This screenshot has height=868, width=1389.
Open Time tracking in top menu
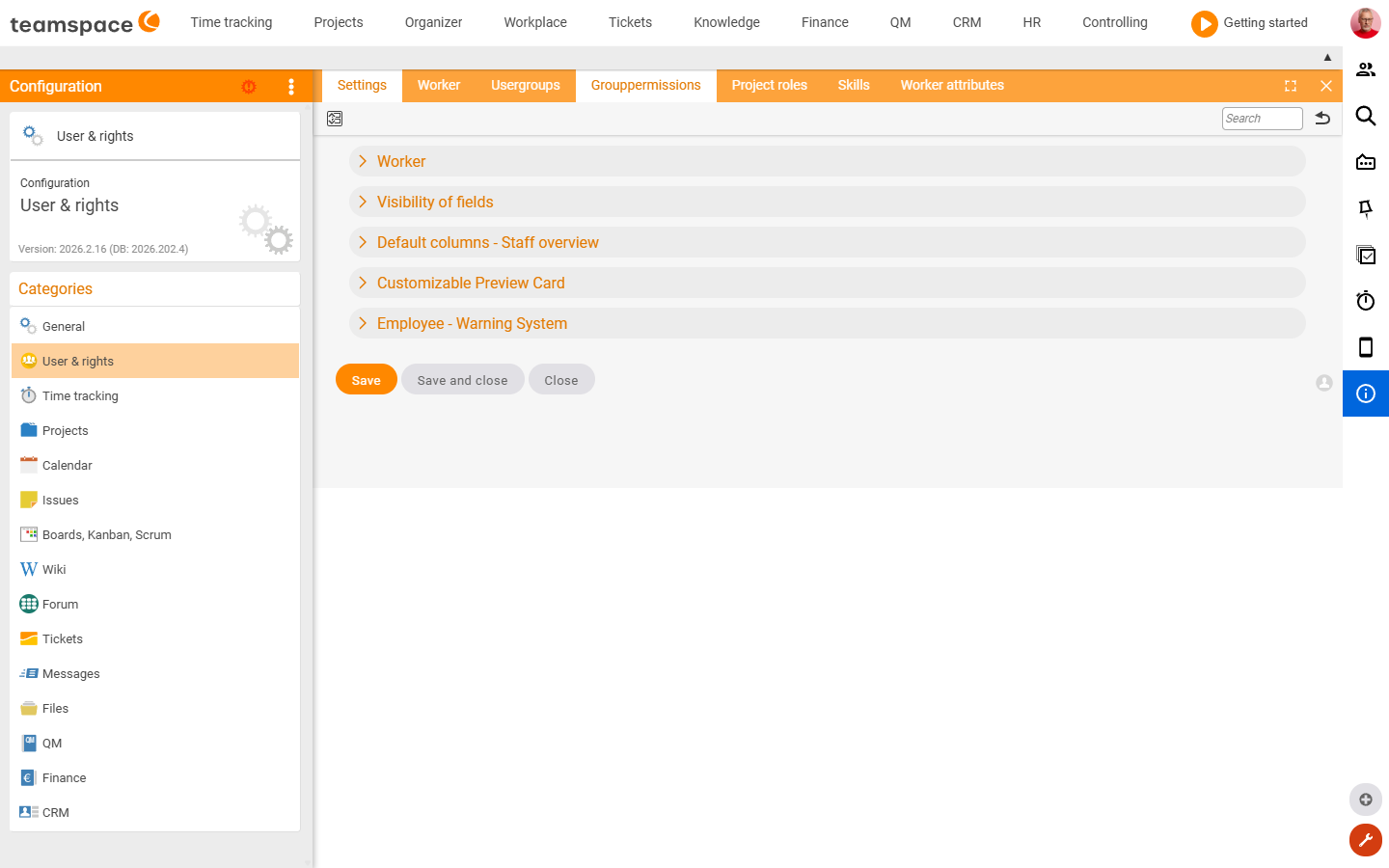coord(231,22)
